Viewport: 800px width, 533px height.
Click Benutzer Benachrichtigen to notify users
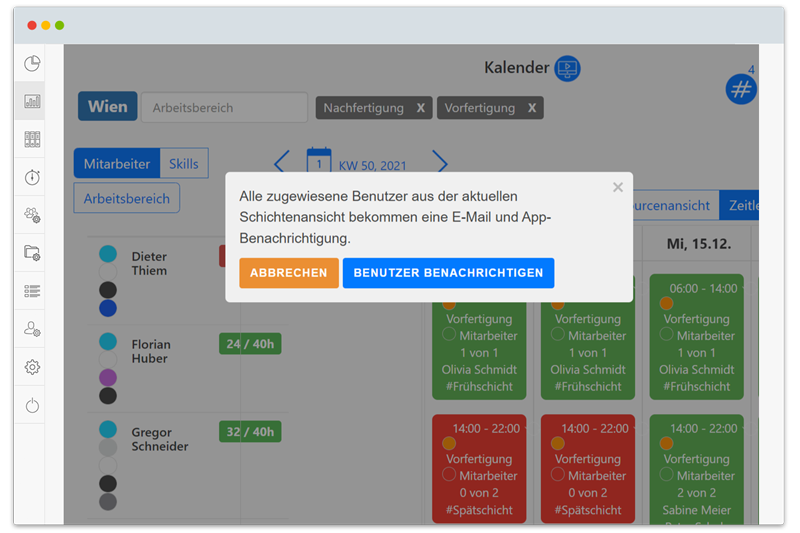(x=448, y=273)
